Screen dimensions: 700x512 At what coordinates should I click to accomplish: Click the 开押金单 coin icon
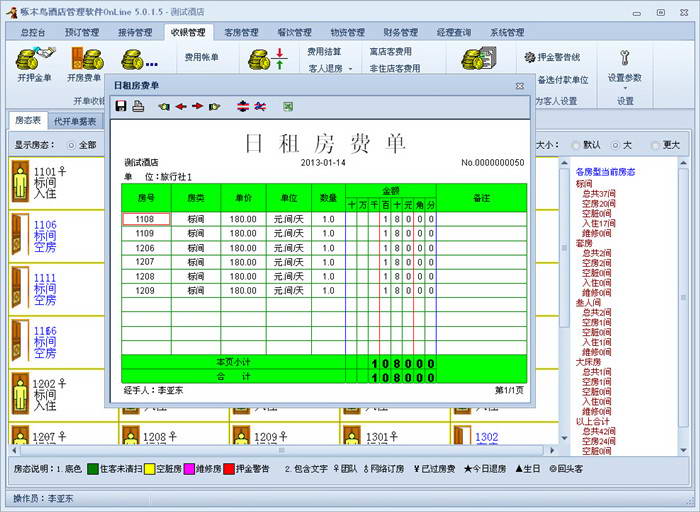35,58
